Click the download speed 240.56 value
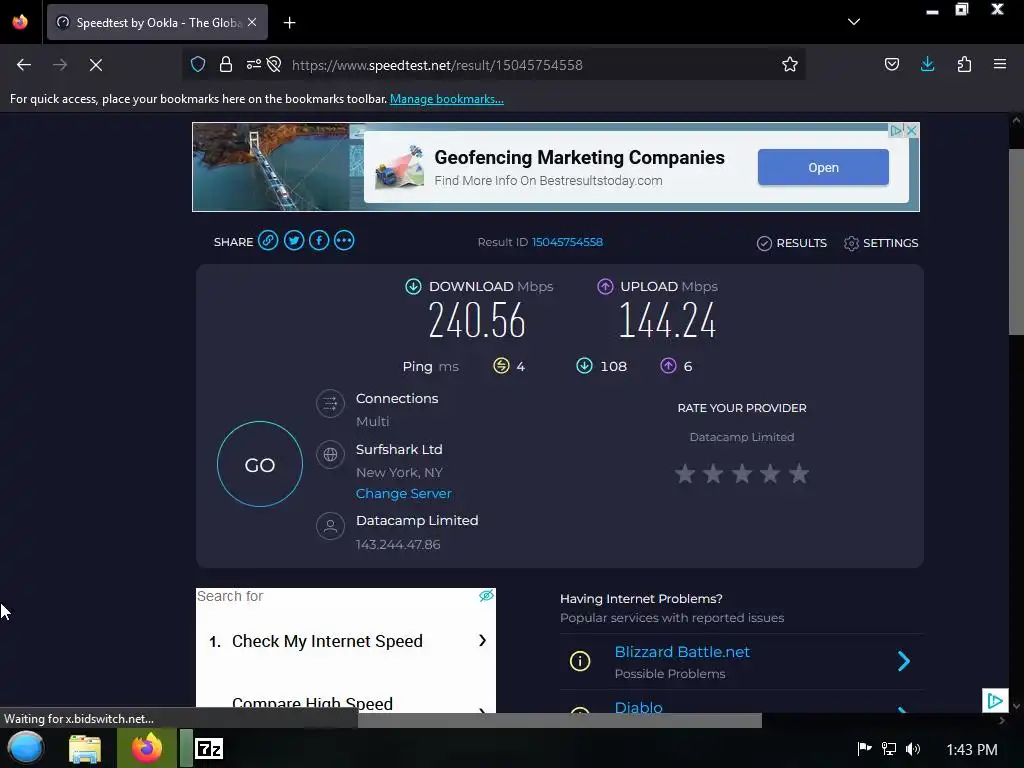 477,321
